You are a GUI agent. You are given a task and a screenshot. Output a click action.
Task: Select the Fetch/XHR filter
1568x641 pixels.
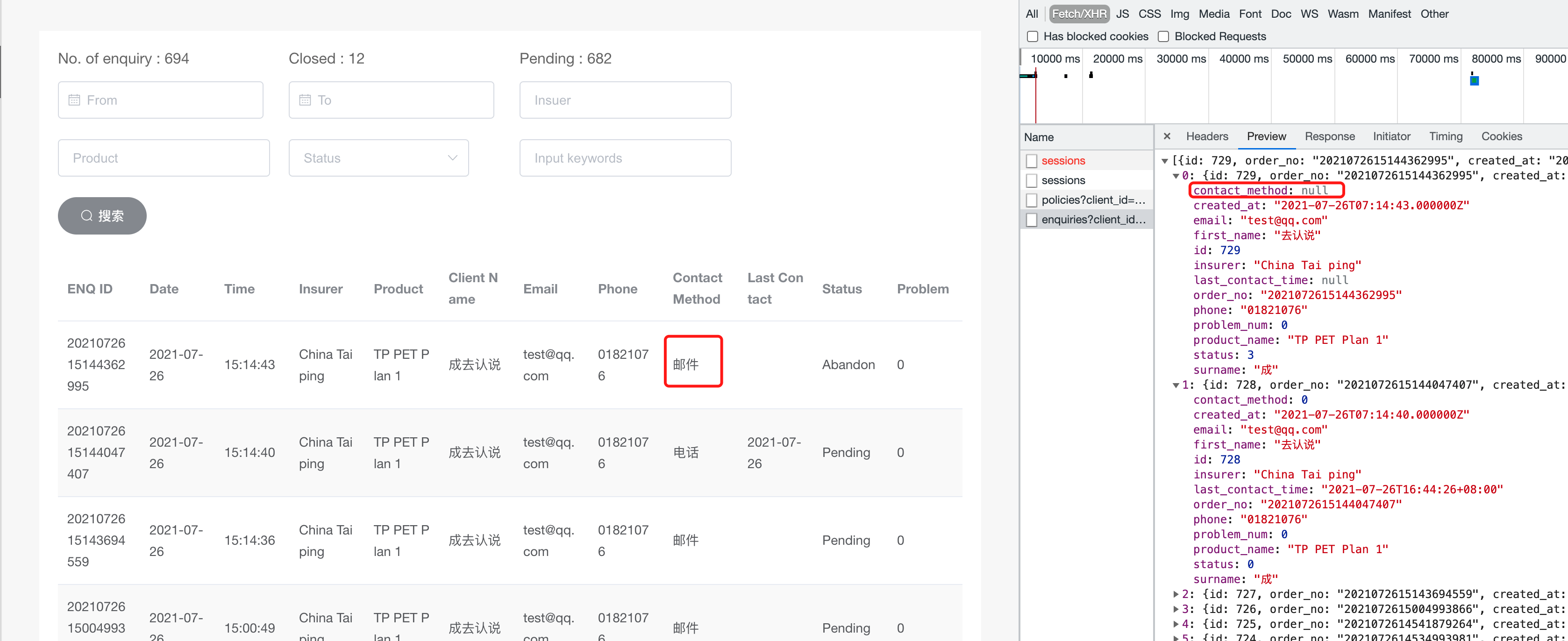tap(1079, 14)
